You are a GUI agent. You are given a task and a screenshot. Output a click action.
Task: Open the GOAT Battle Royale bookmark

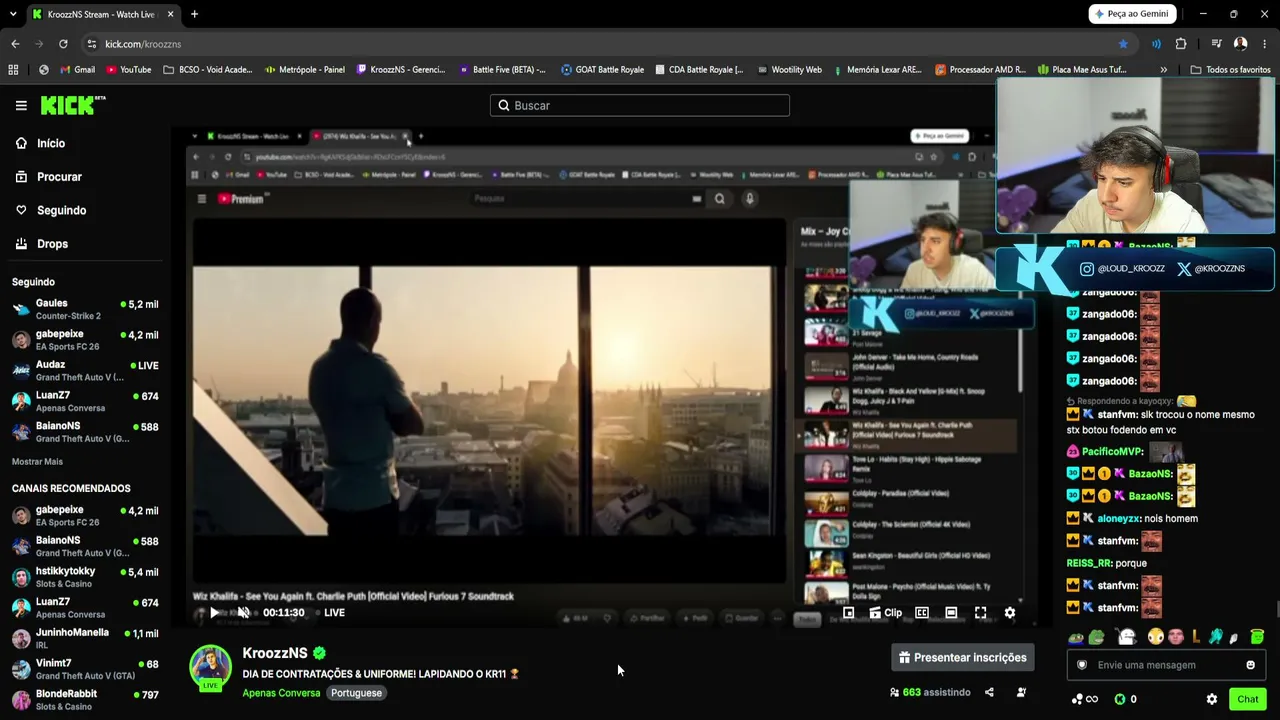tap(602, 70)
